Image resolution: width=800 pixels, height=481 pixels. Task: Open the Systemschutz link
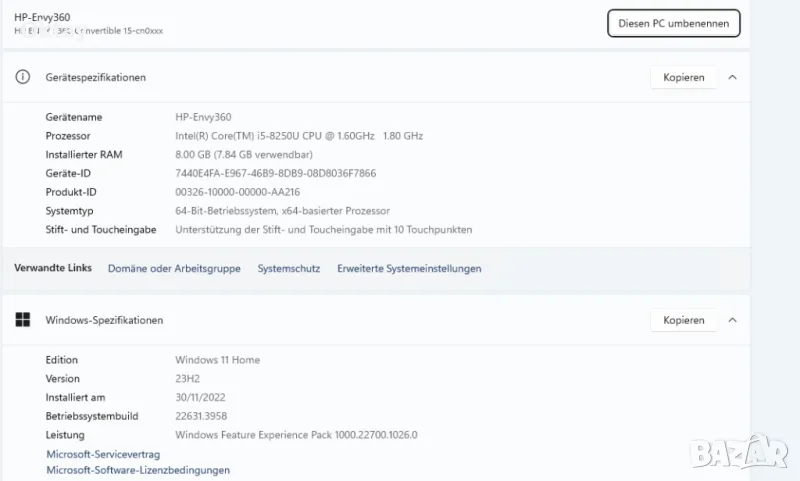(x=288, y=268)
